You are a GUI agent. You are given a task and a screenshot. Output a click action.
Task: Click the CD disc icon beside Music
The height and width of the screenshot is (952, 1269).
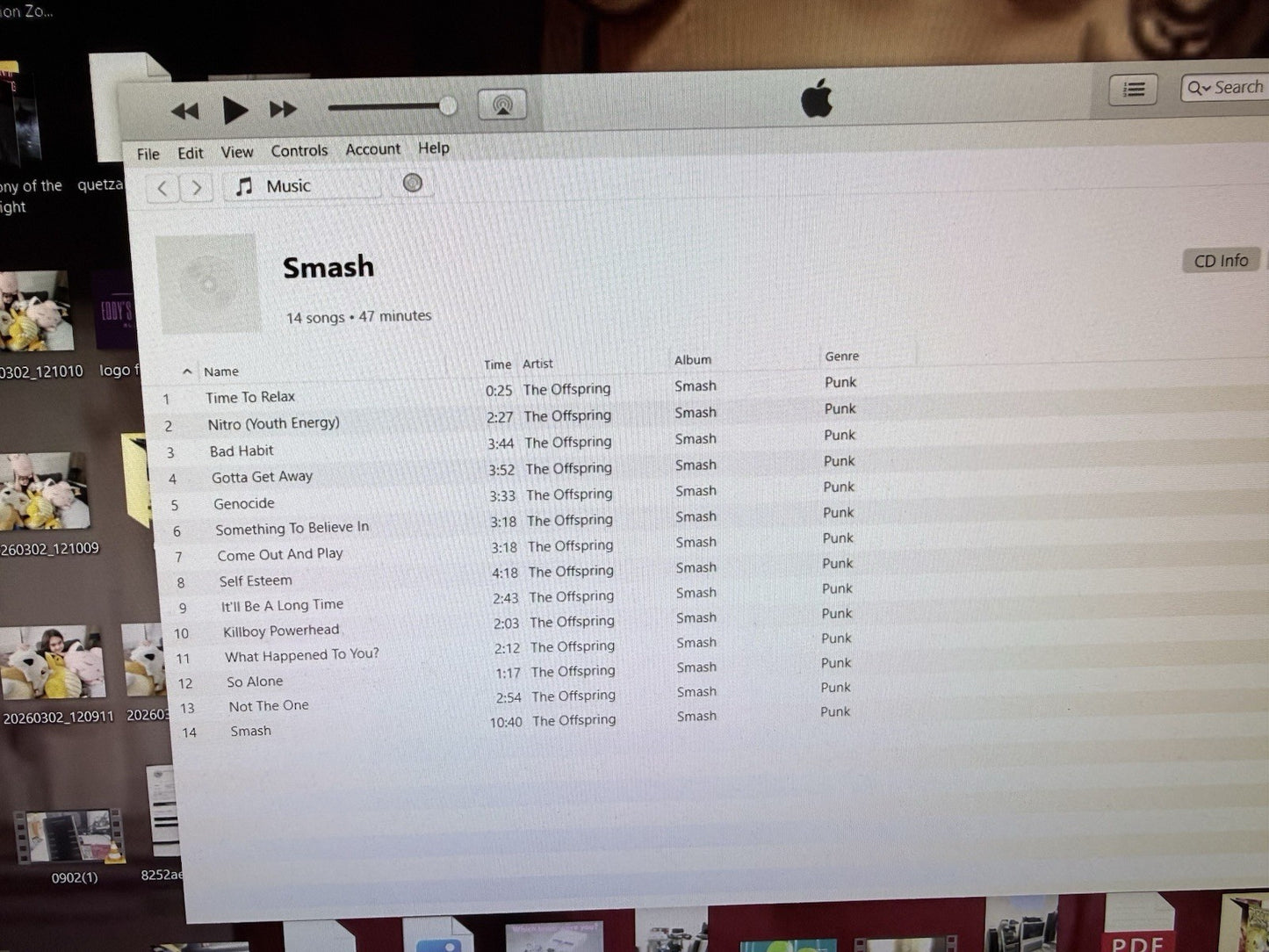[x=413, y=183]
